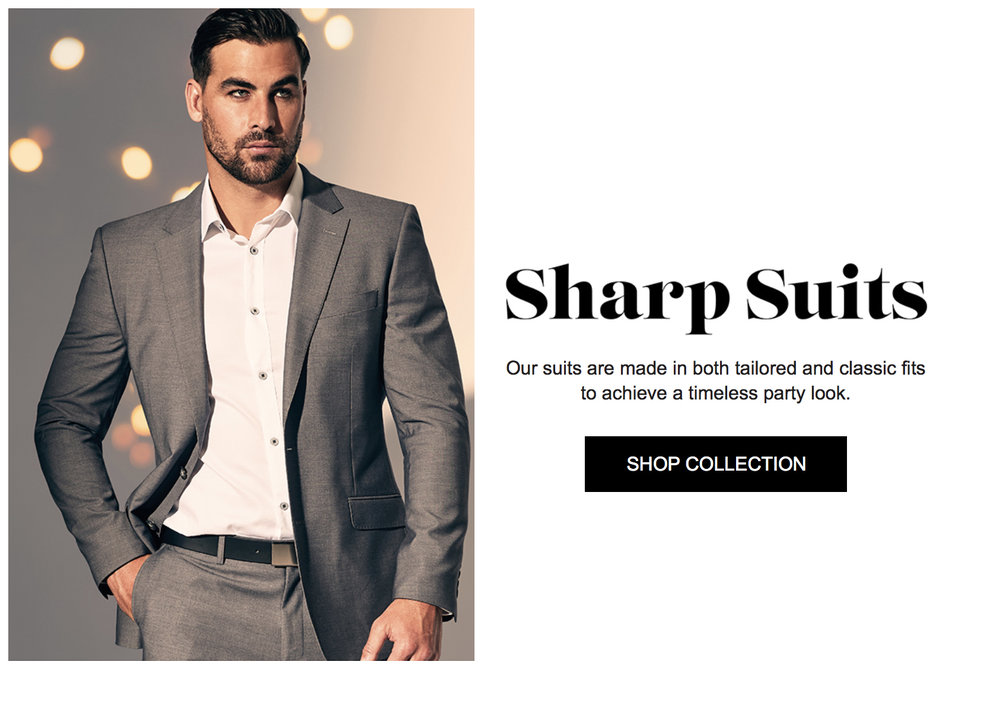Click the black leather belt strap
The height and width of the screenshot is (703, 1000).
pyautogui.click(x=217, y=545)
